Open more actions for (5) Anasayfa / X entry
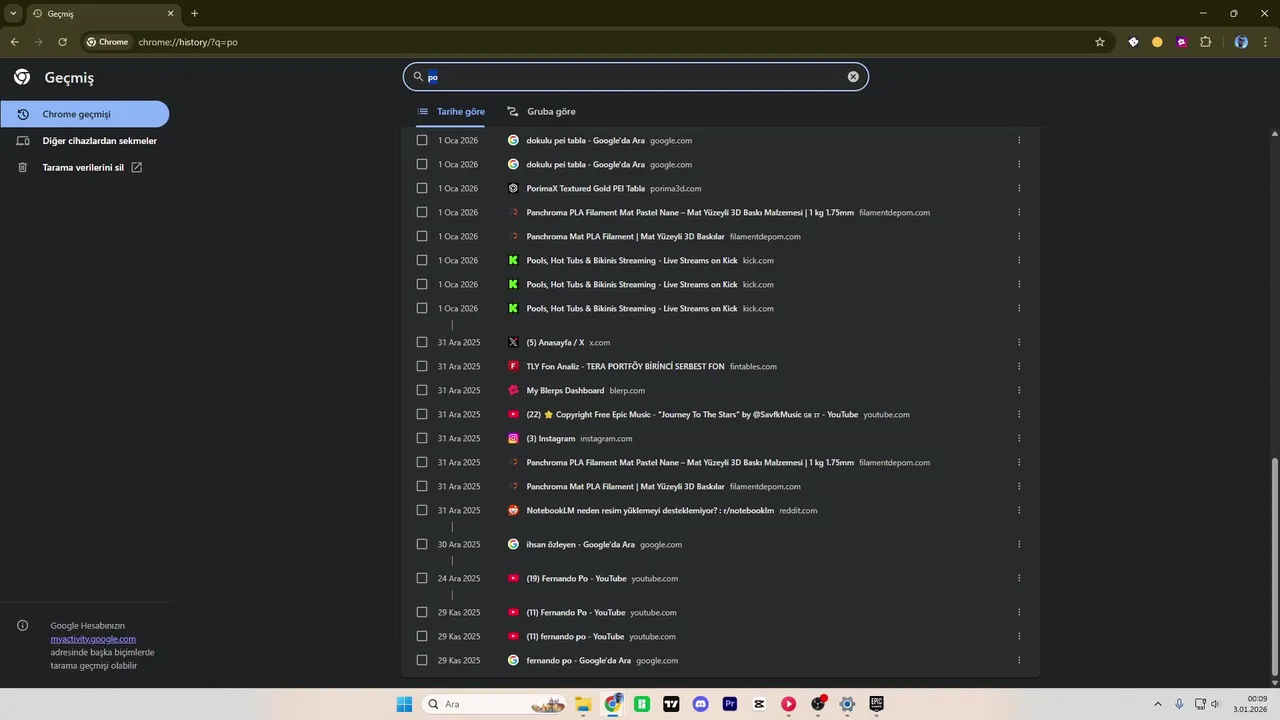The height and width of the screenshot is (720, 1280). click(1019, 342)
